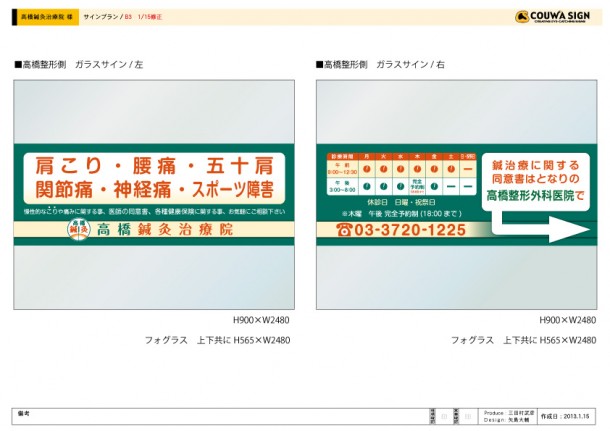Click the 日・祝日 column header
This screenshot has width=610, height=431.
tap(468, 156)
